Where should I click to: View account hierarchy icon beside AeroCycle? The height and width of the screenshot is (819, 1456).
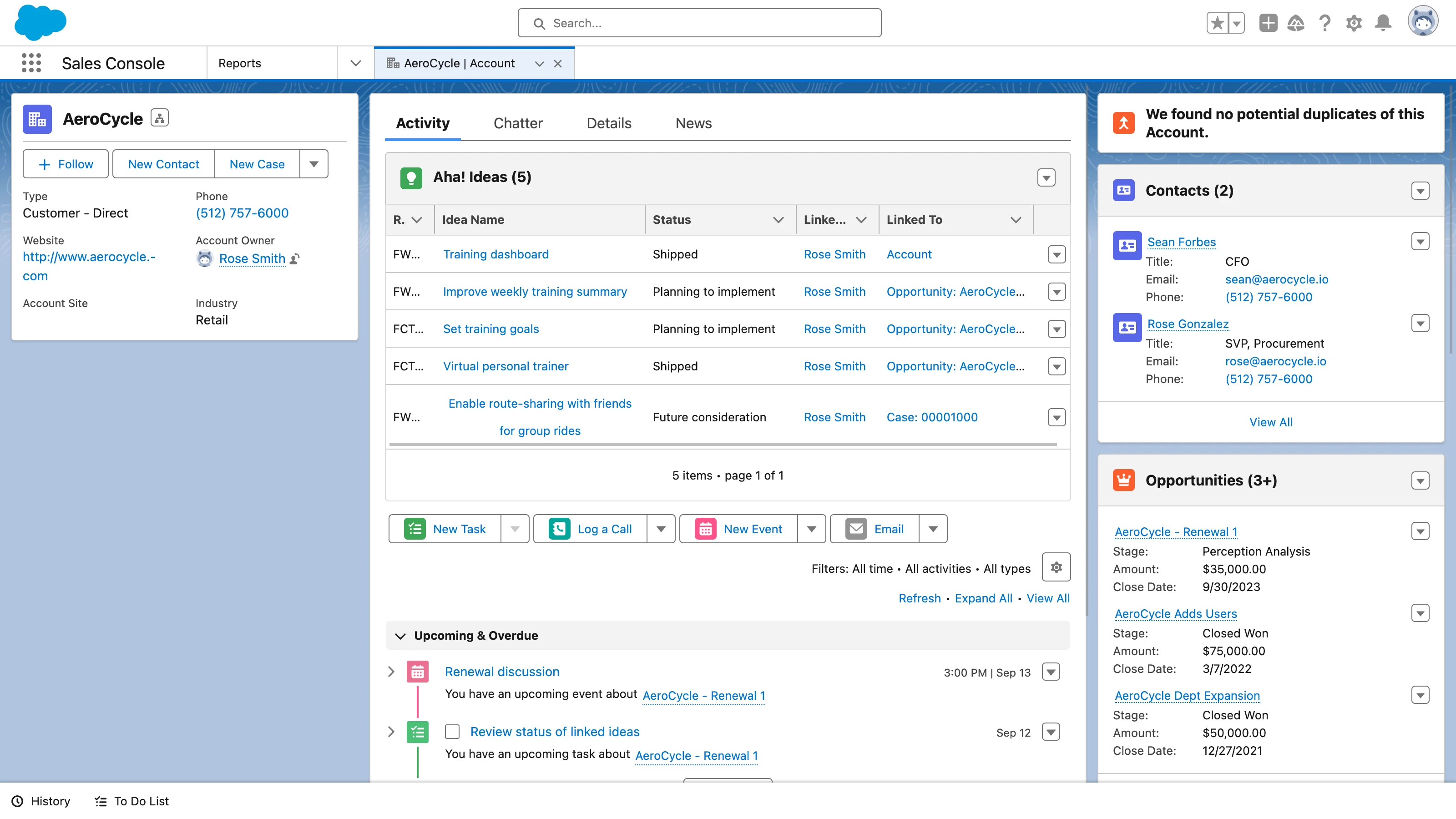(x=159, y=118)
